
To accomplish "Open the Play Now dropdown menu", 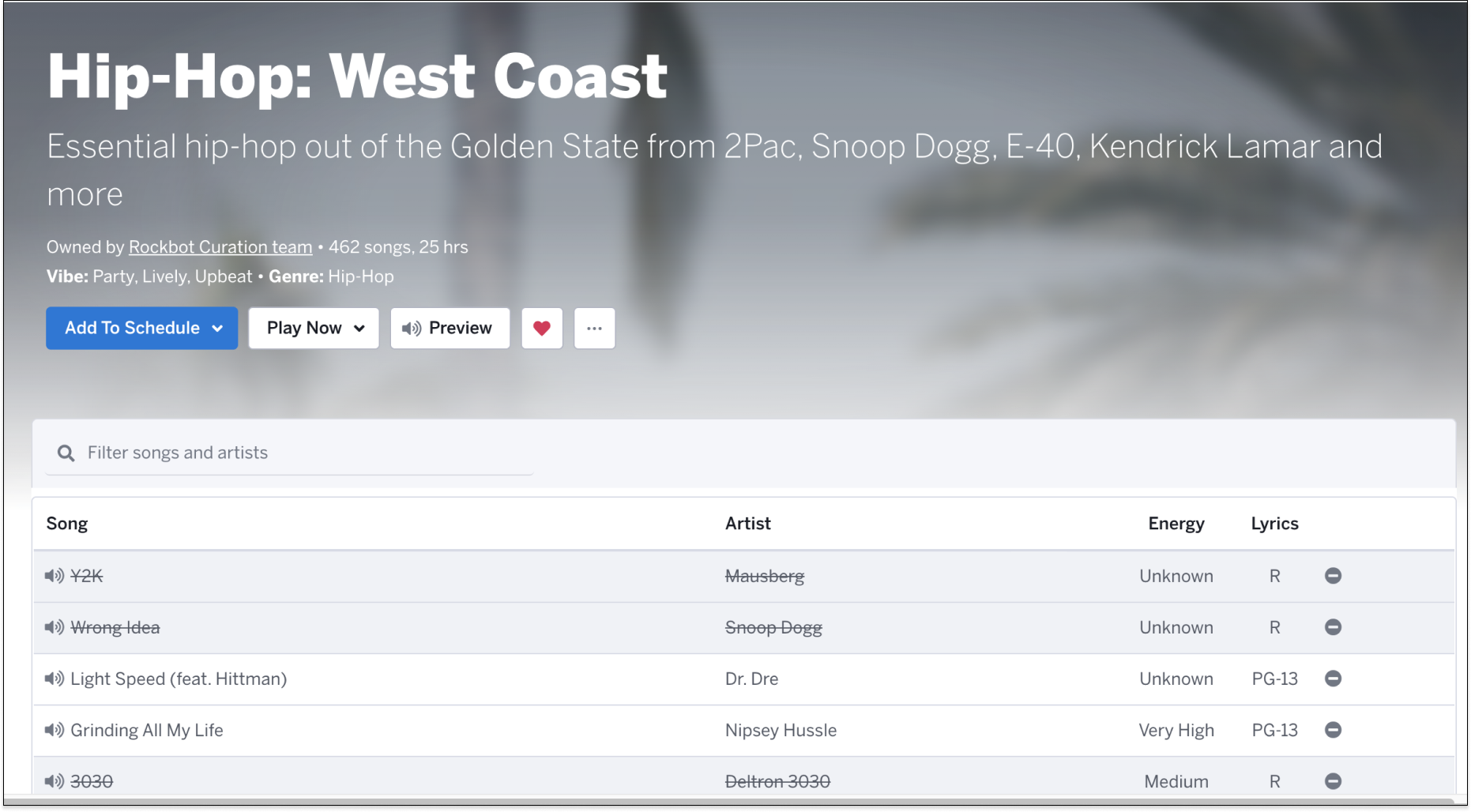I will (x=314, y=328).
